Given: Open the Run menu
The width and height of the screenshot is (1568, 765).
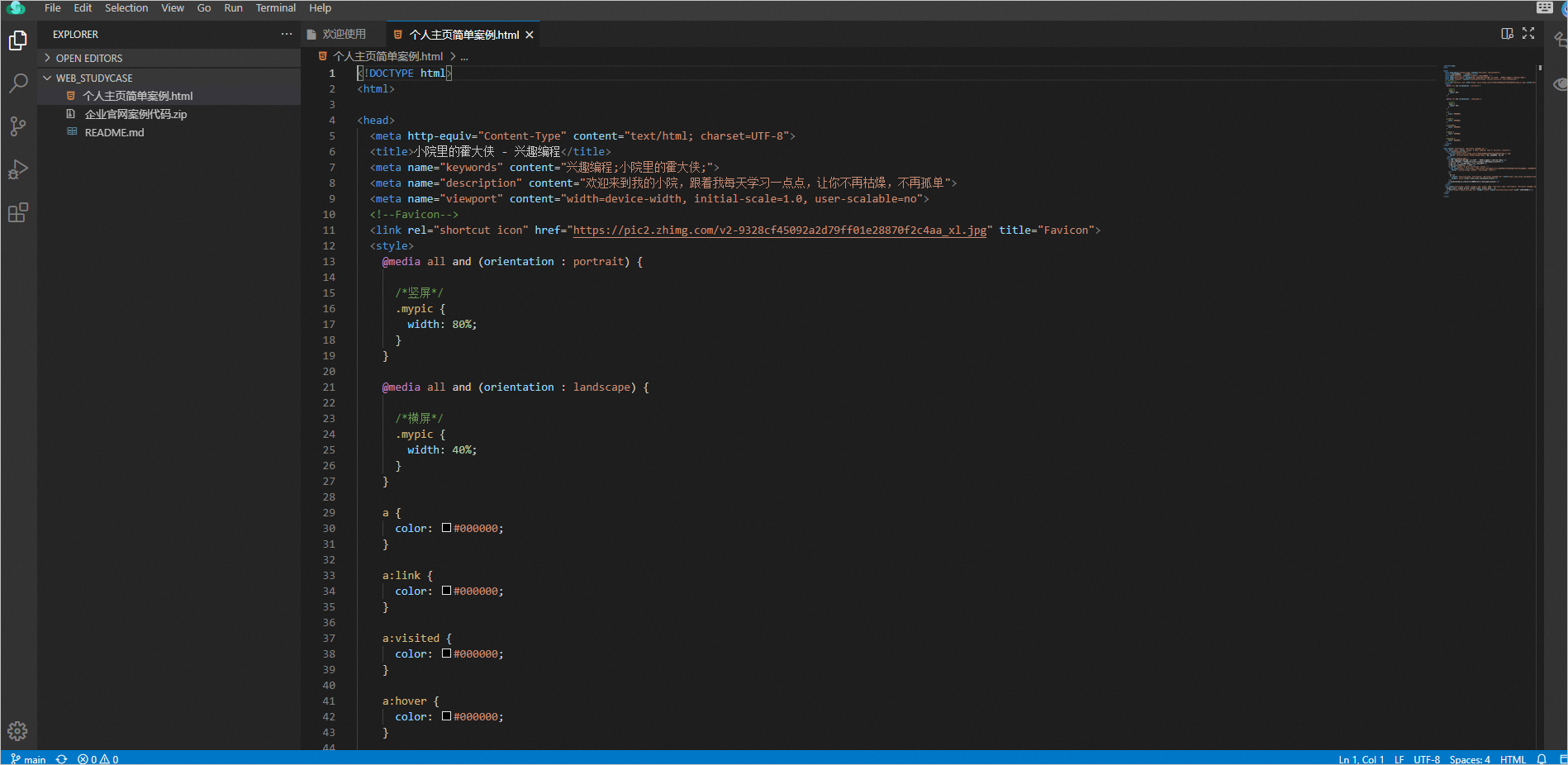Looking at the screenshot, I should pos(233,8).
